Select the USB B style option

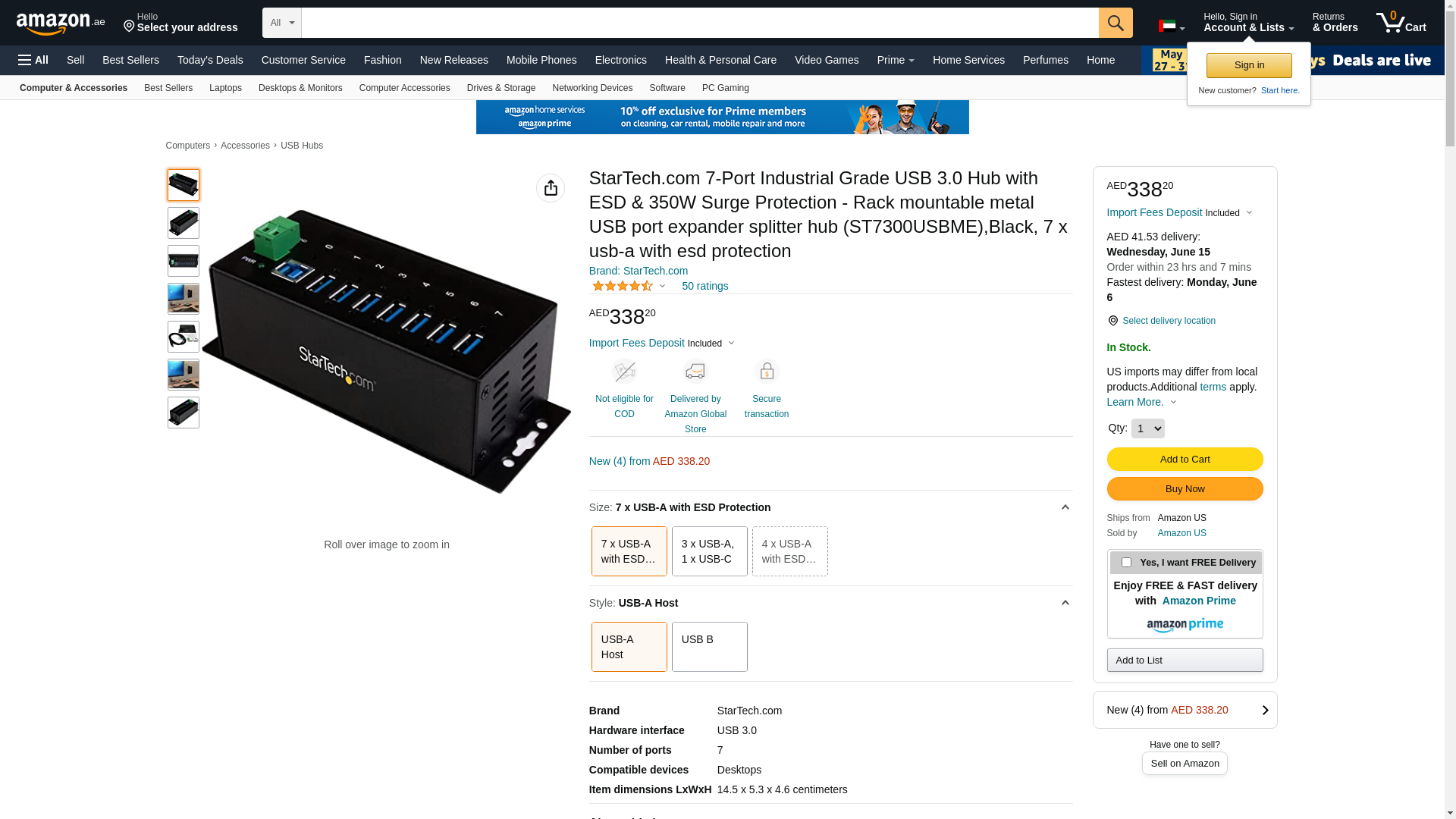click(709, 647)
